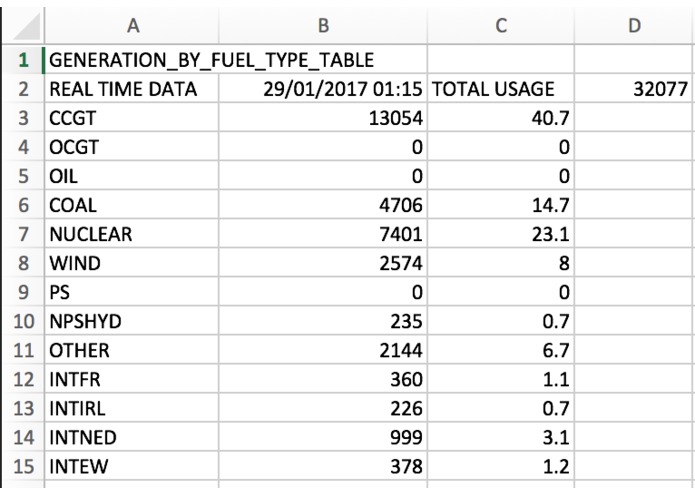Select the 40.7 percentage cell
Screen dimensions: 695x494
[501, 118]
